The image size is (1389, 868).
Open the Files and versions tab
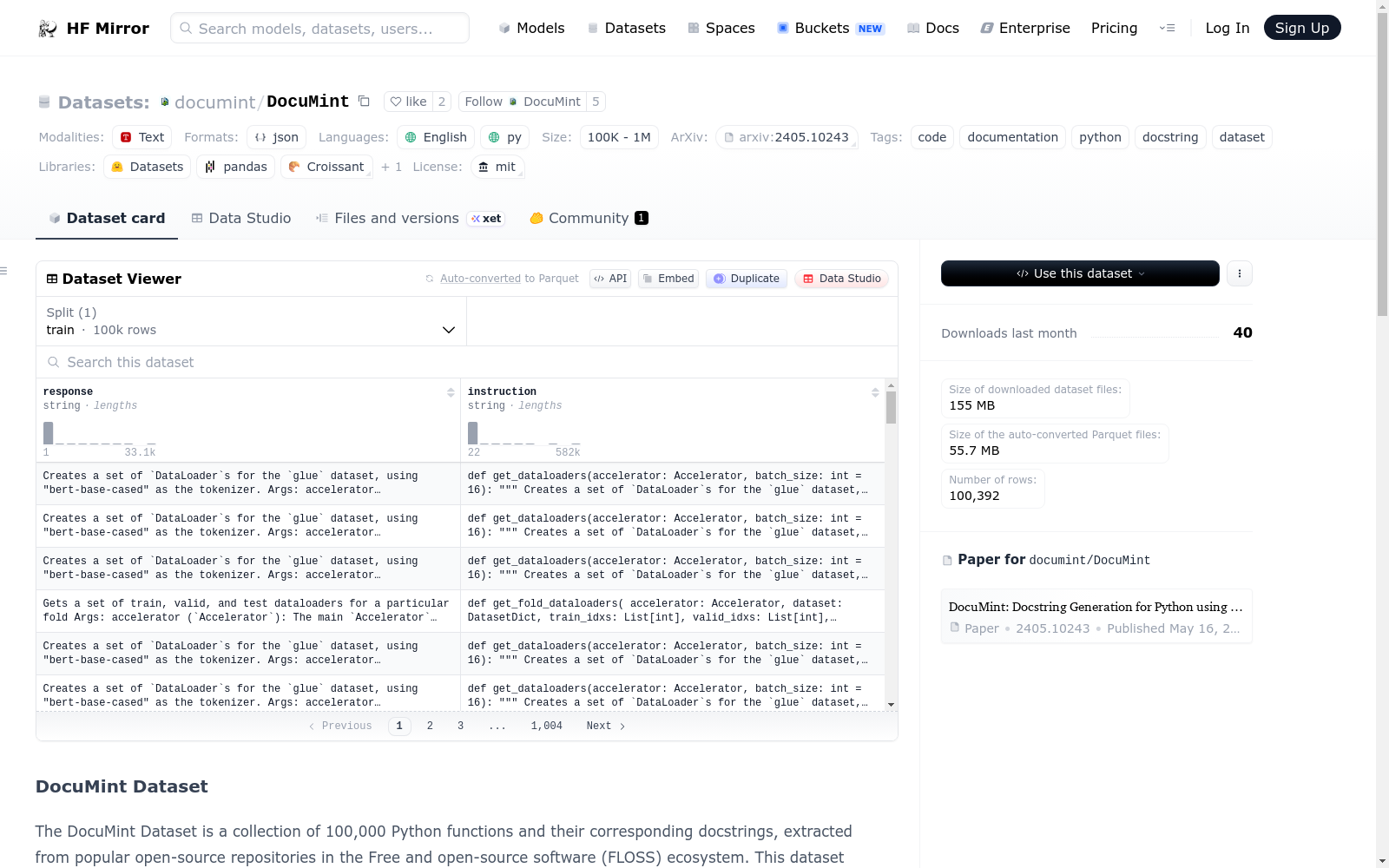point(409,218)
